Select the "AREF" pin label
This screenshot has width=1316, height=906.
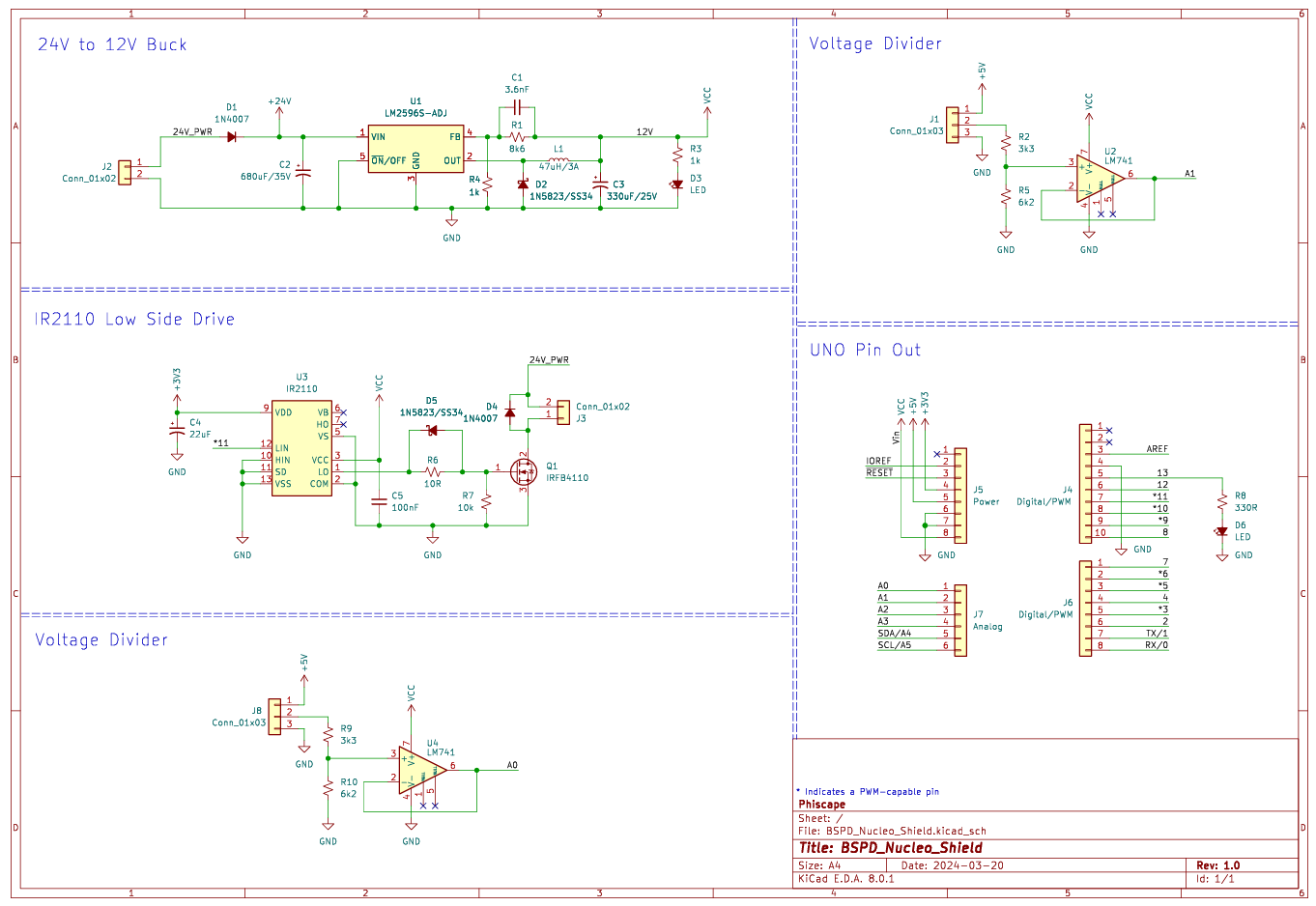click(x=1157, y=449)
